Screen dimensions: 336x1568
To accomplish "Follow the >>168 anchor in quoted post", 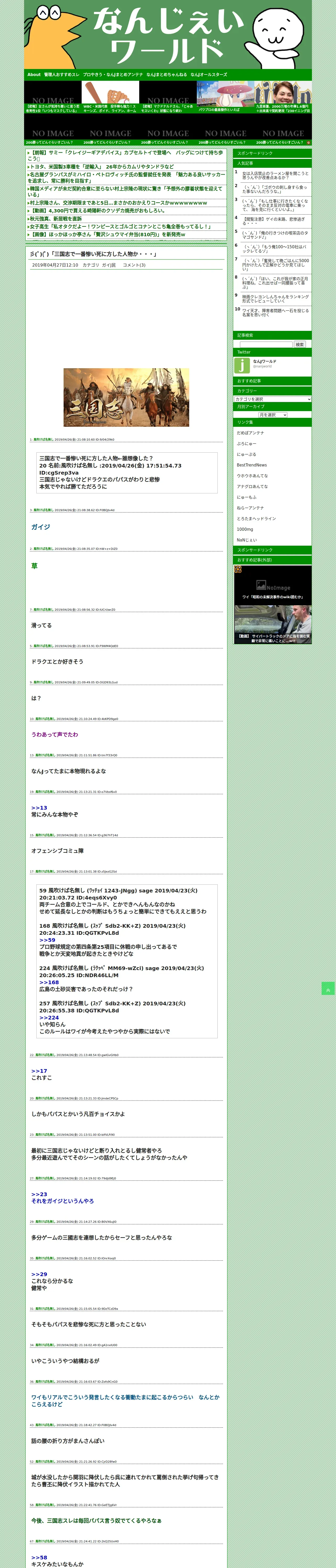I will (49, 982).
